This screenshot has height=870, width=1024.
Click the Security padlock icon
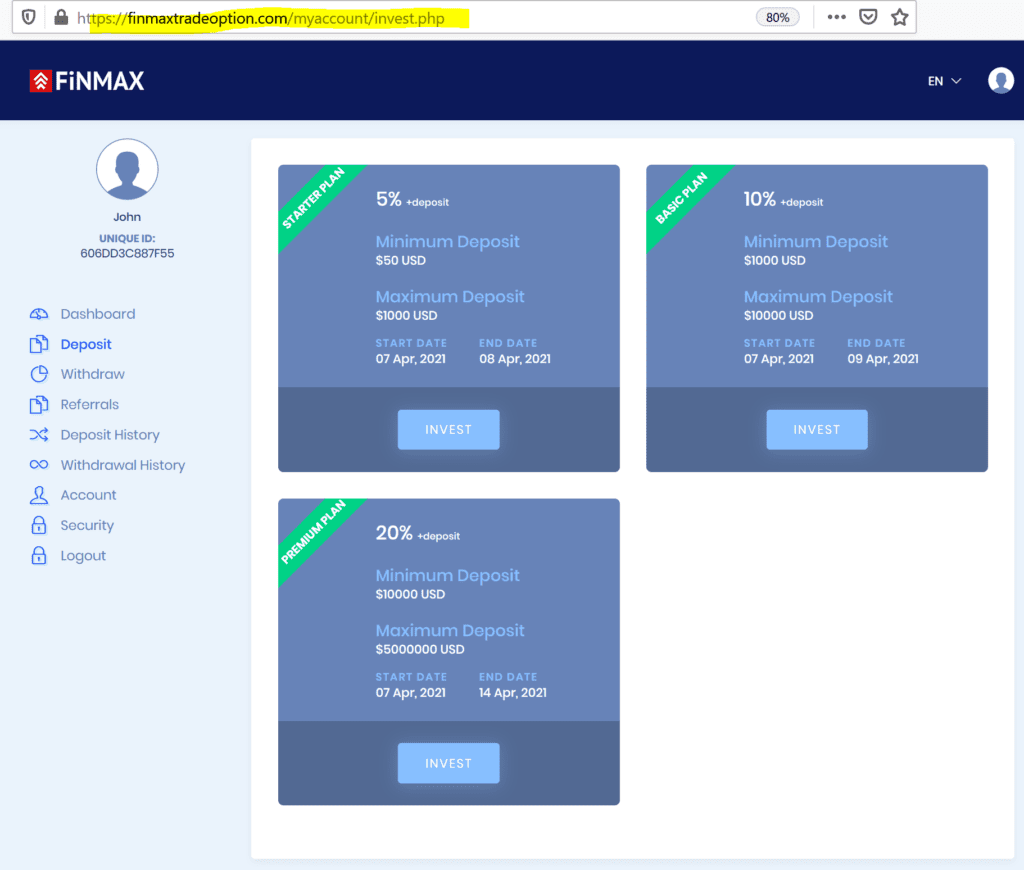pos(39,525)
